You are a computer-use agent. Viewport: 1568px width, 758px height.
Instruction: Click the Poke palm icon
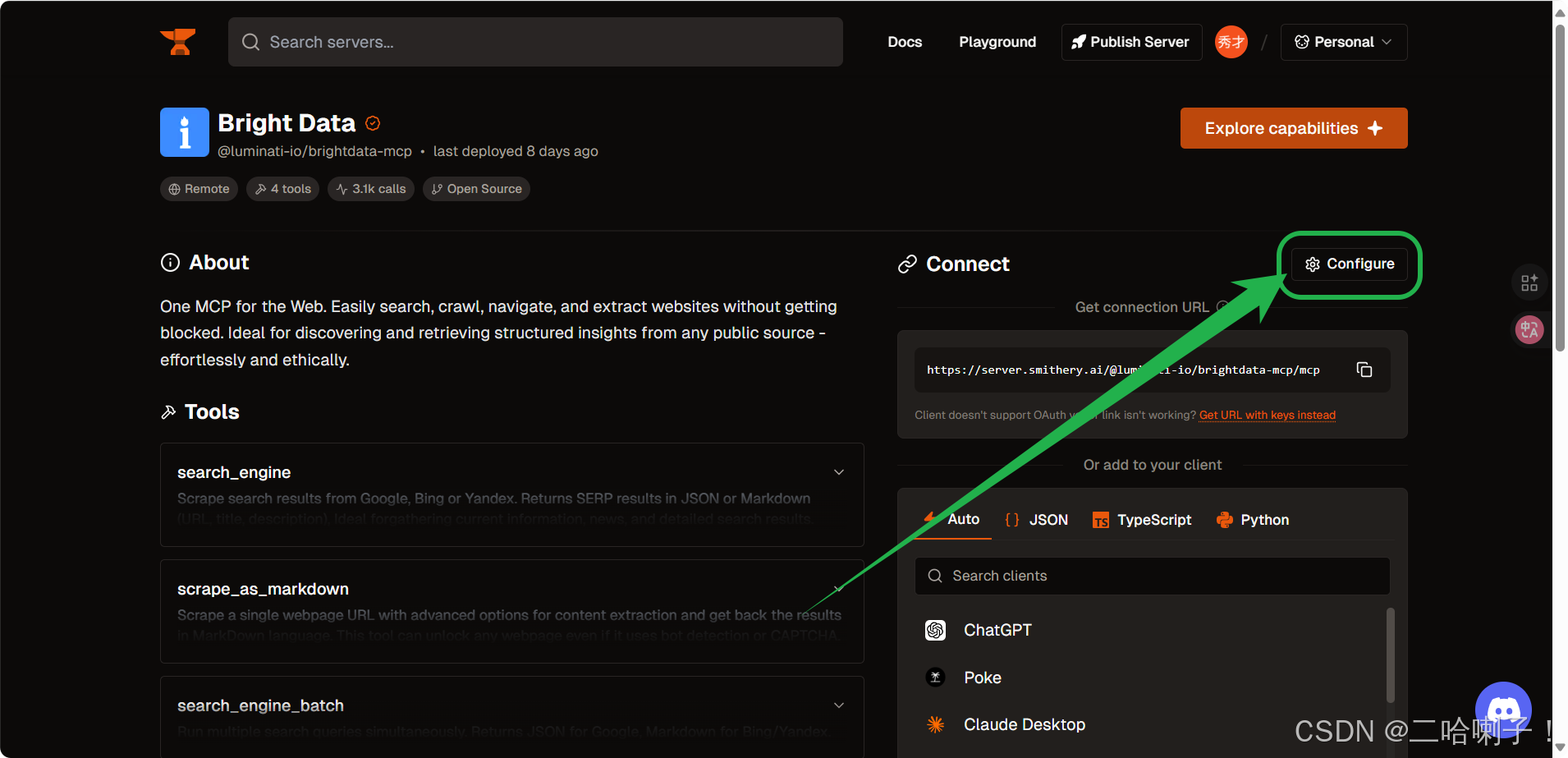(x=935, y=678)
